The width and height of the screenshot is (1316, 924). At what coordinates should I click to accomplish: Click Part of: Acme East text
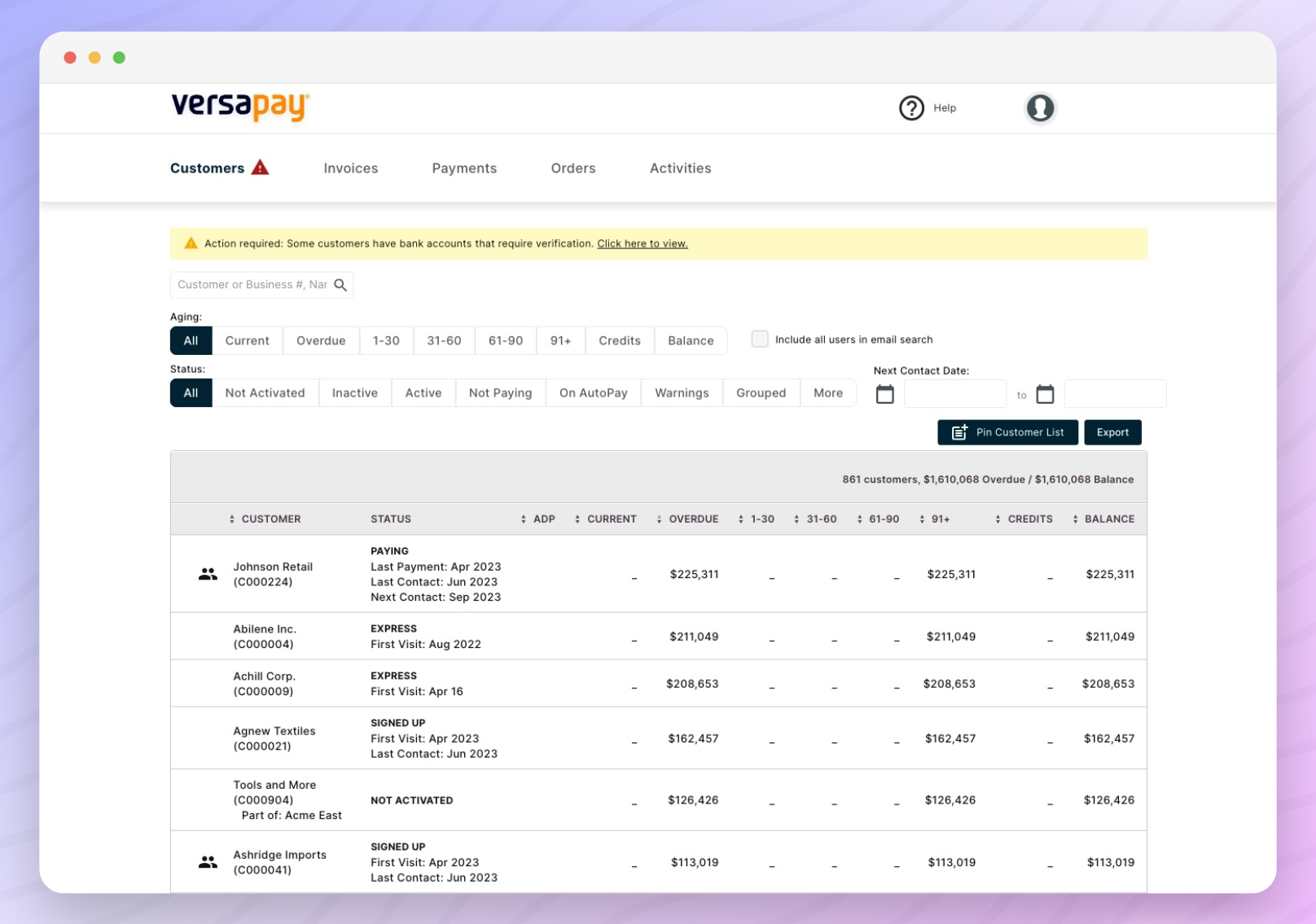coord(292,815)
